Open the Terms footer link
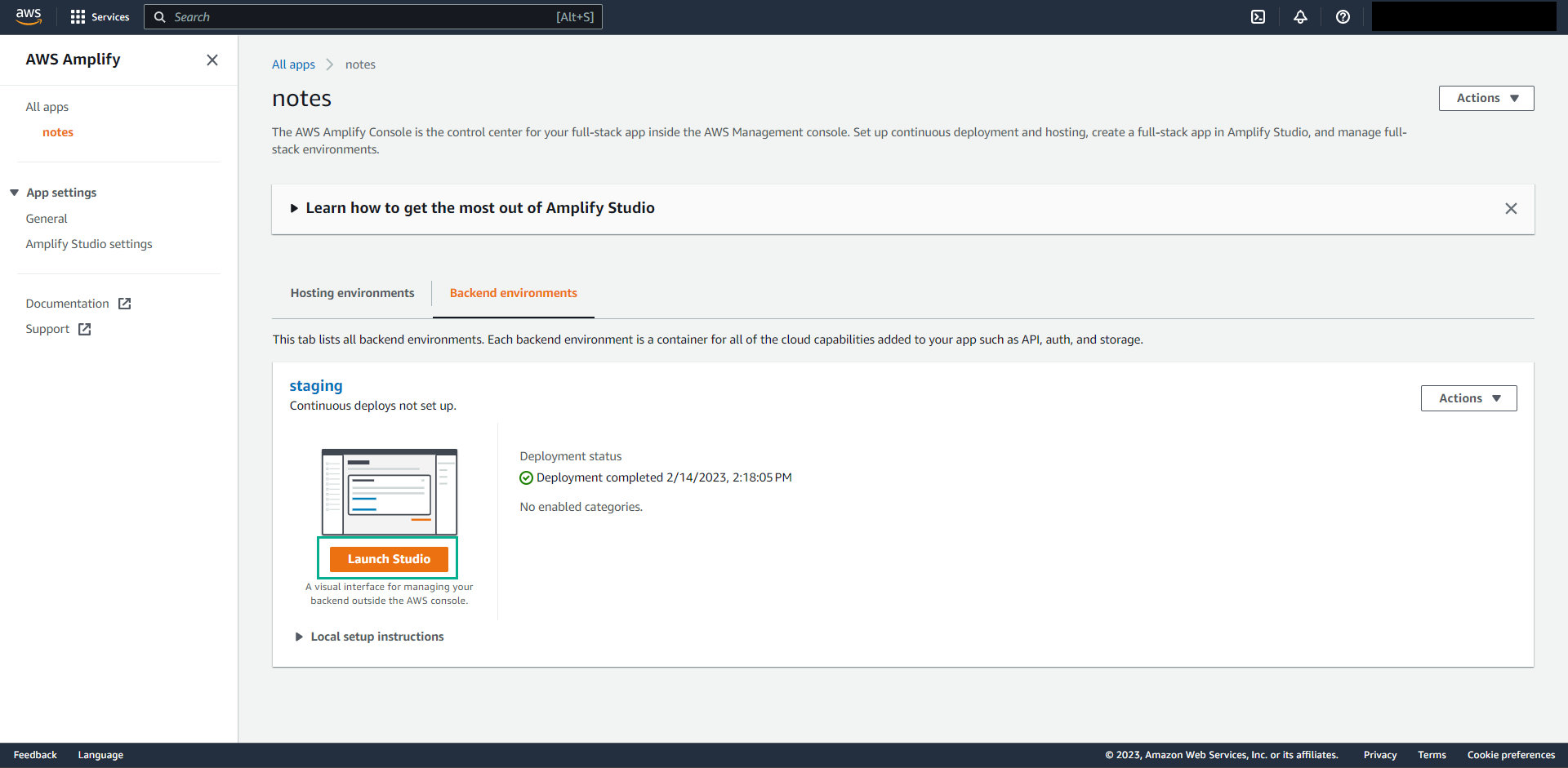This screenshot has width=1568, height=768. coord(1432,755)
